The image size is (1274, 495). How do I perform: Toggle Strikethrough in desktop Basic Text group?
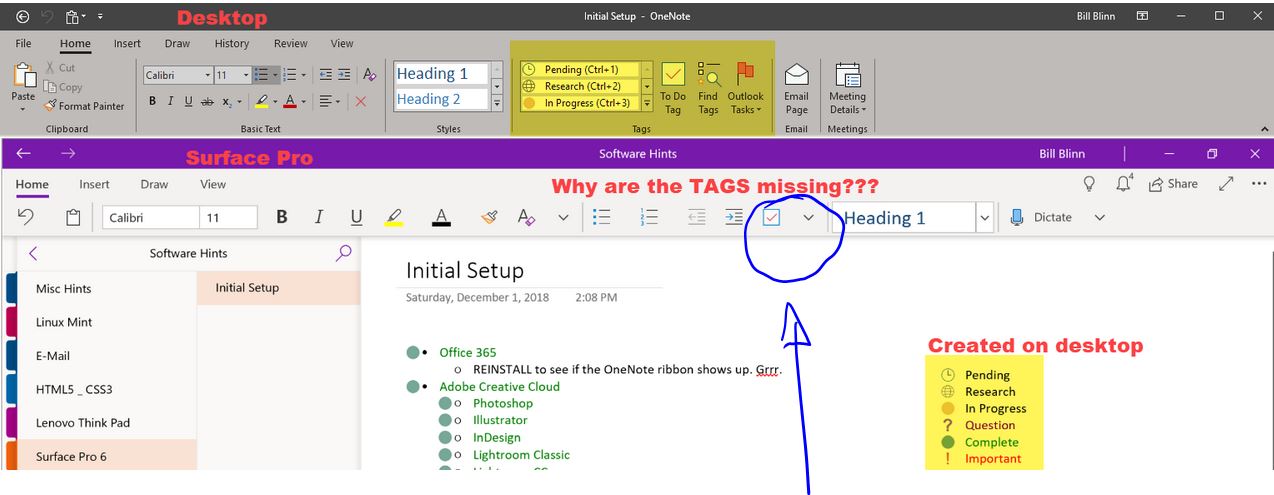pos(207,101)
